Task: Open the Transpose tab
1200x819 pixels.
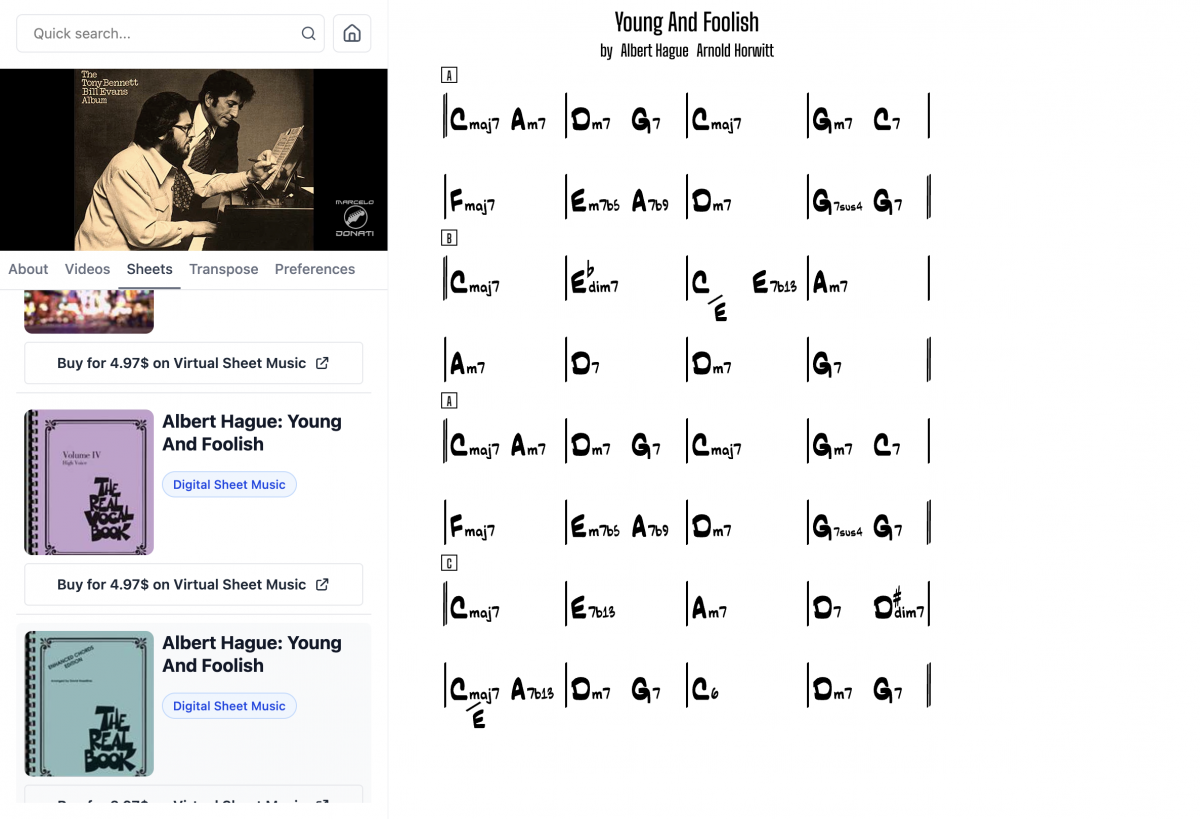Action: tap(223, 269)
